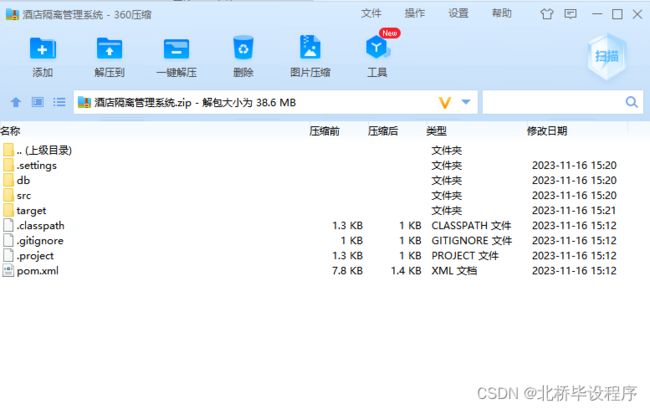Click the orange V icon in path bar
The width and height of the screenshot is (650, 409).
445,102
